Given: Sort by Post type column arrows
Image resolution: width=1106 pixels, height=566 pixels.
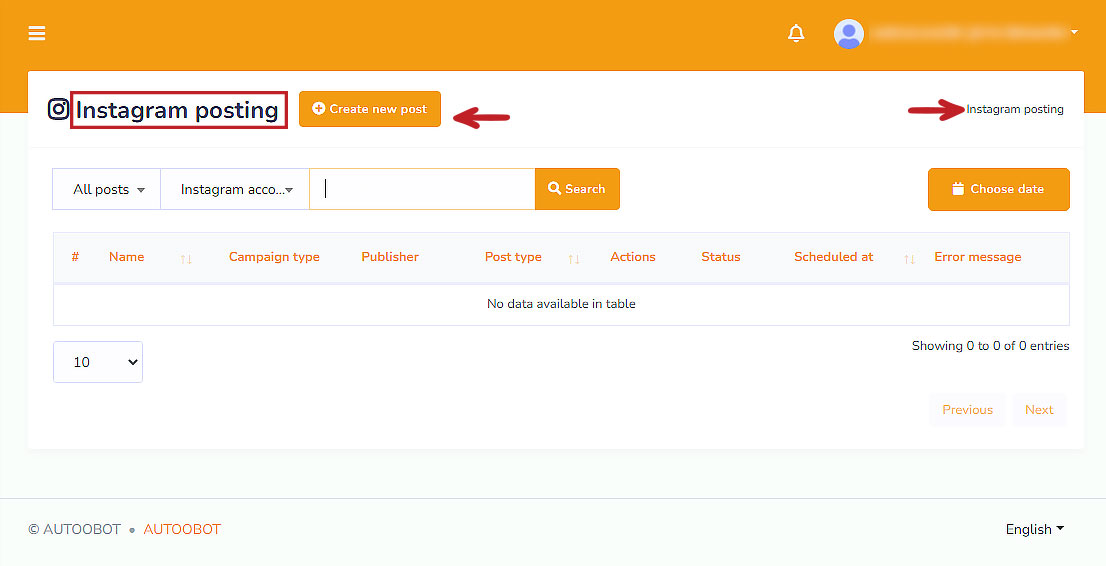Looking at the screenshot, I should point(574,258).
